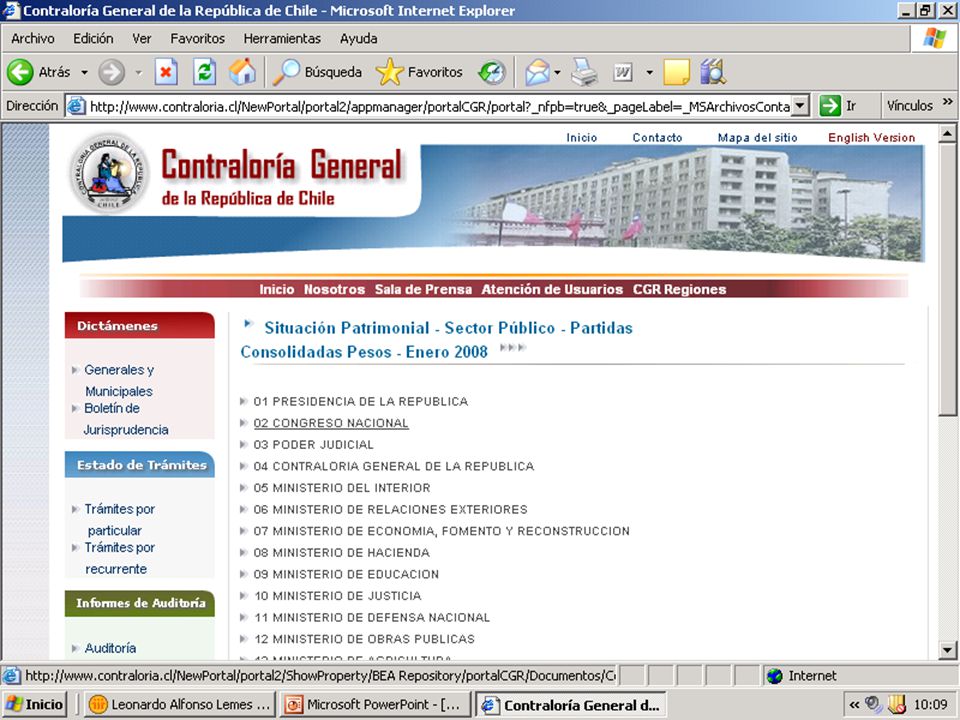Click the grey Forward arrow button
The image size is (960, 720).
[111, 72]
